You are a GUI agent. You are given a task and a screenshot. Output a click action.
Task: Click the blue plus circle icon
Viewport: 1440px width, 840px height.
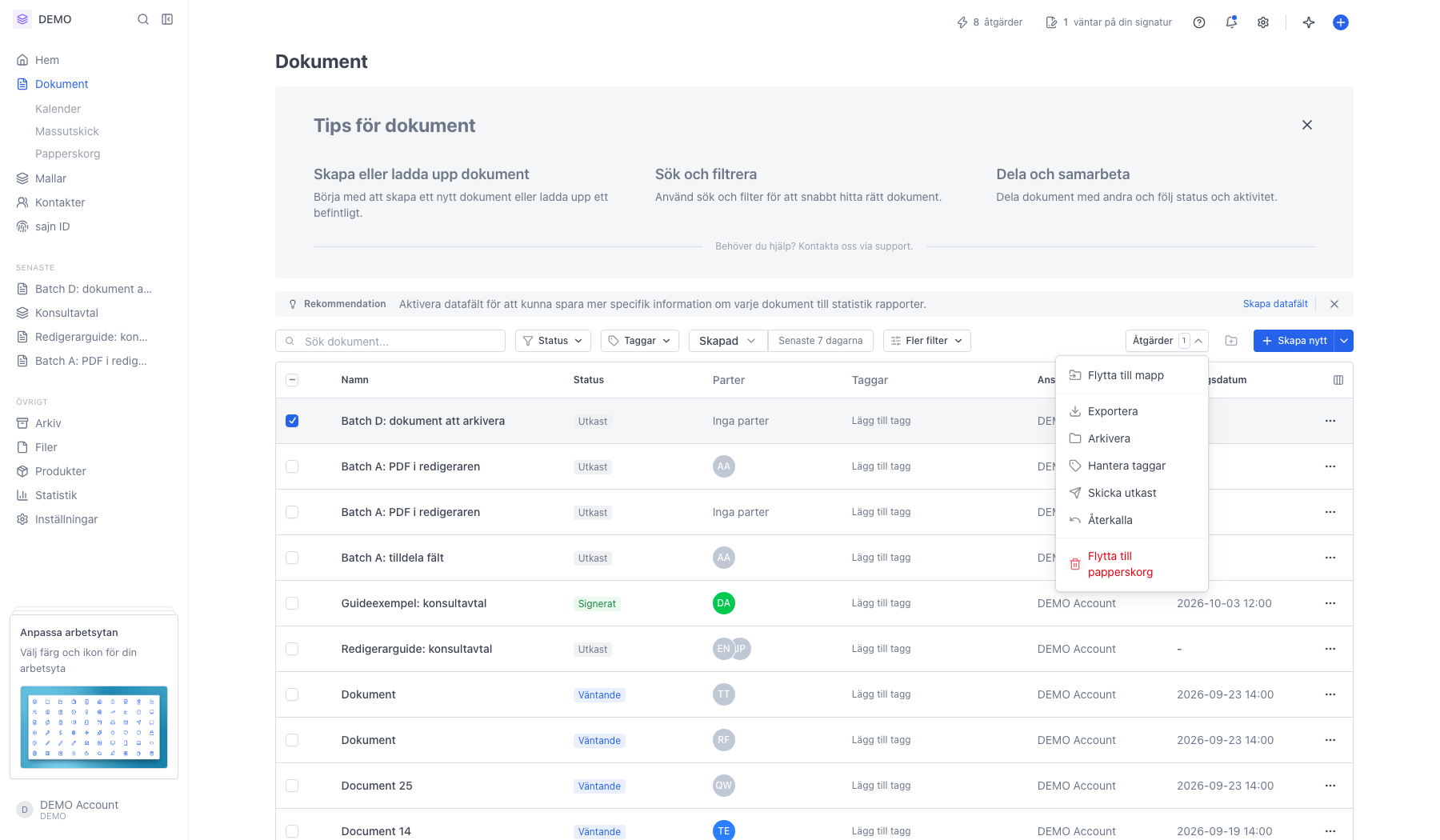pyautogui.click(x=1341, y=22)
